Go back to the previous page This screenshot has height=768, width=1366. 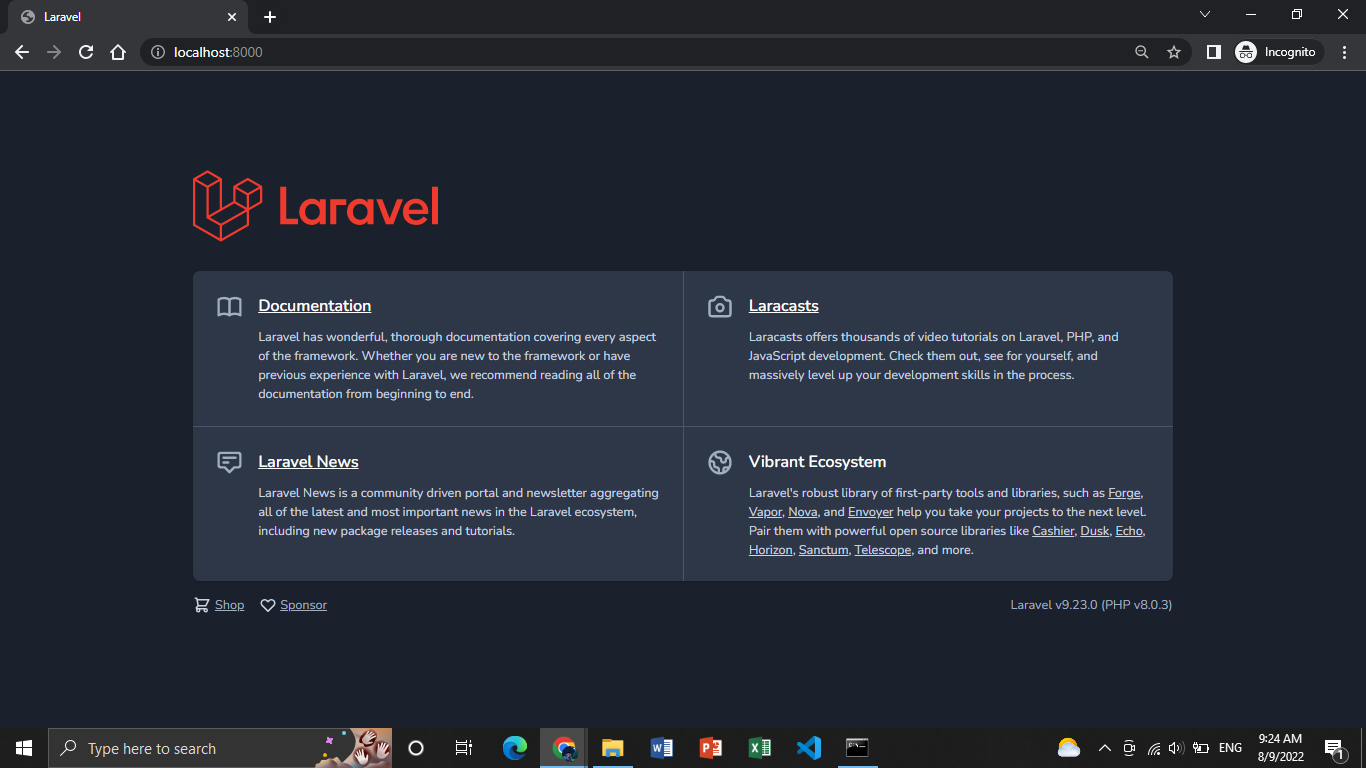pyautogui.click(x=22, y=52)
